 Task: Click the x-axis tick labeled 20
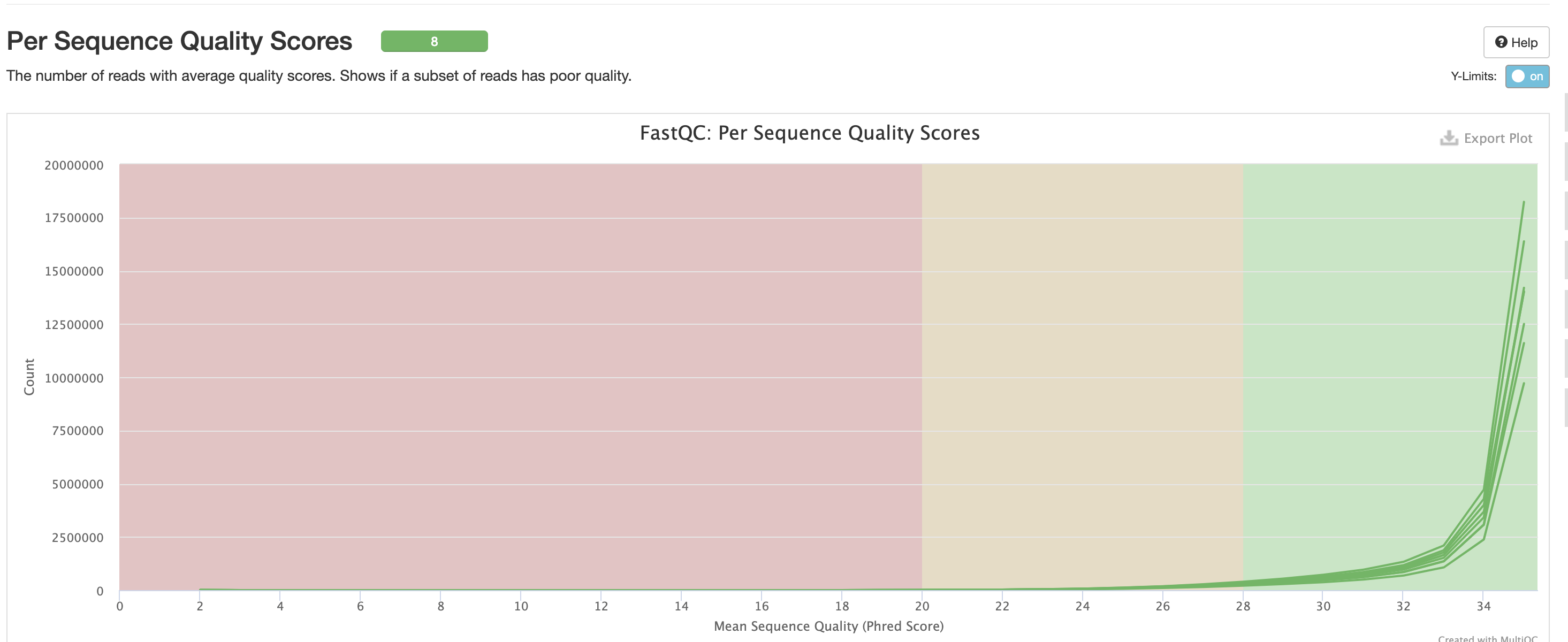(922, 606)
